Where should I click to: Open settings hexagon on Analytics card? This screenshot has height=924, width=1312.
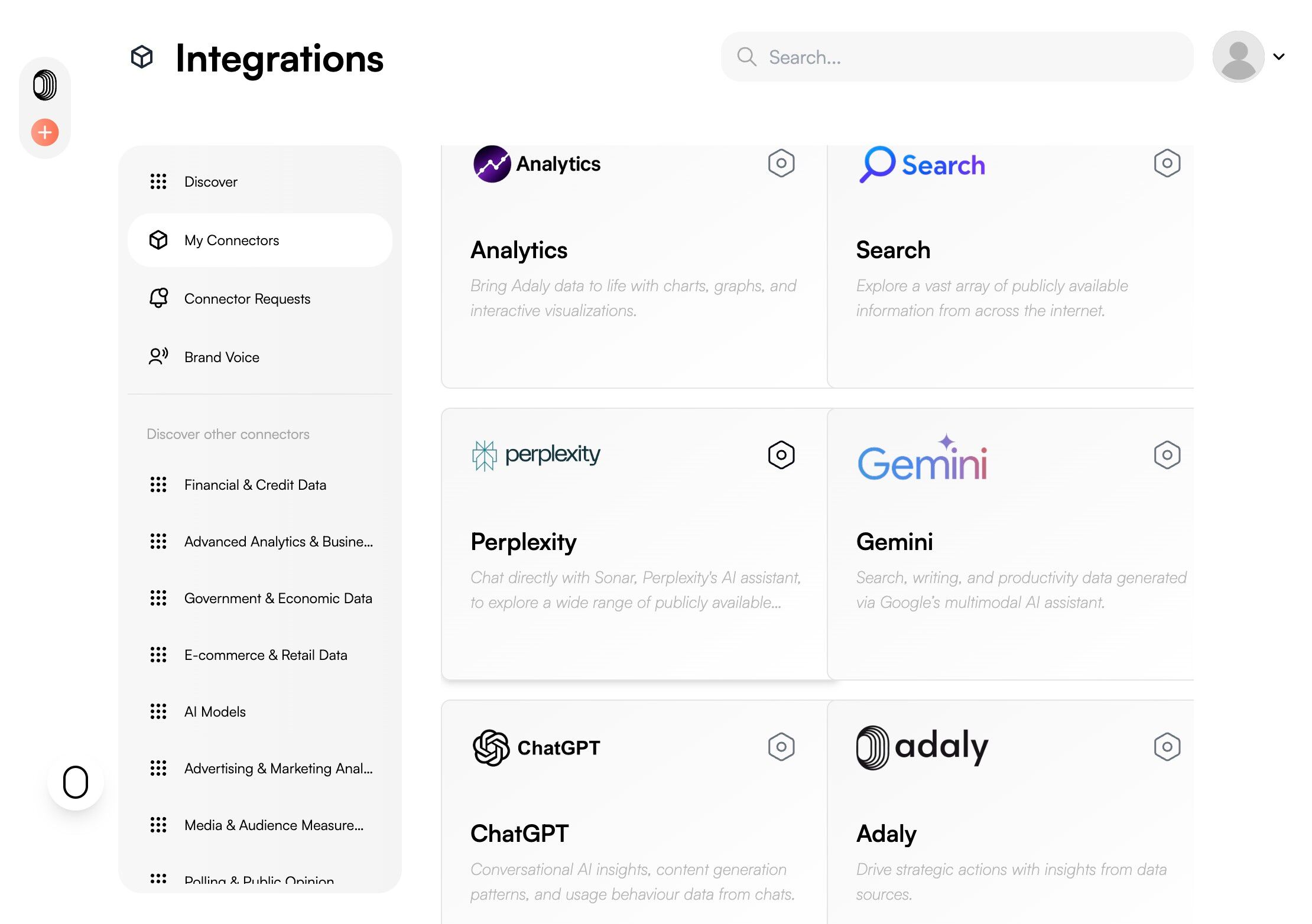[781, 163]
